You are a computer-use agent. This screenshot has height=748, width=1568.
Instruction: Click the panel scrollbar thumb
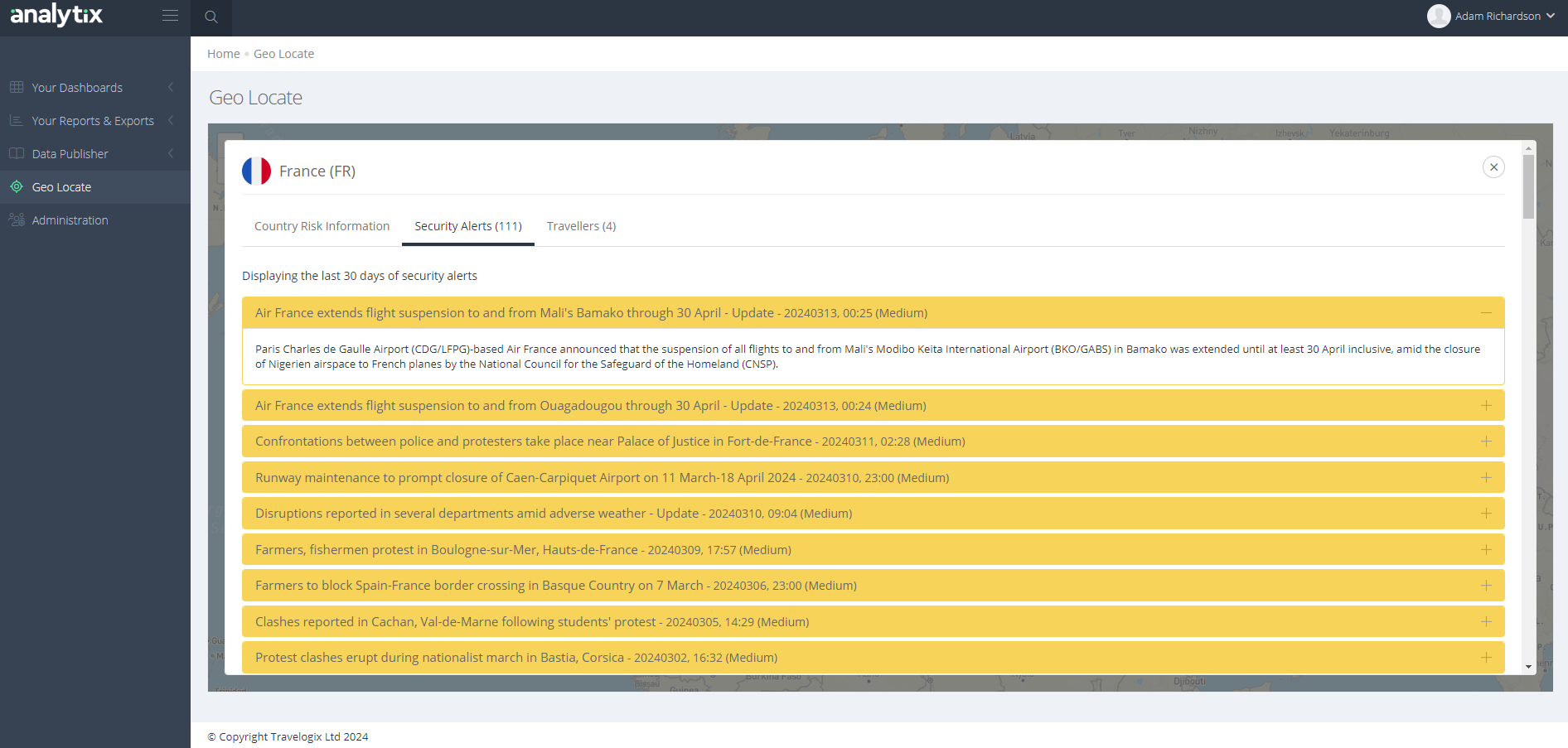click(1528, 186)
